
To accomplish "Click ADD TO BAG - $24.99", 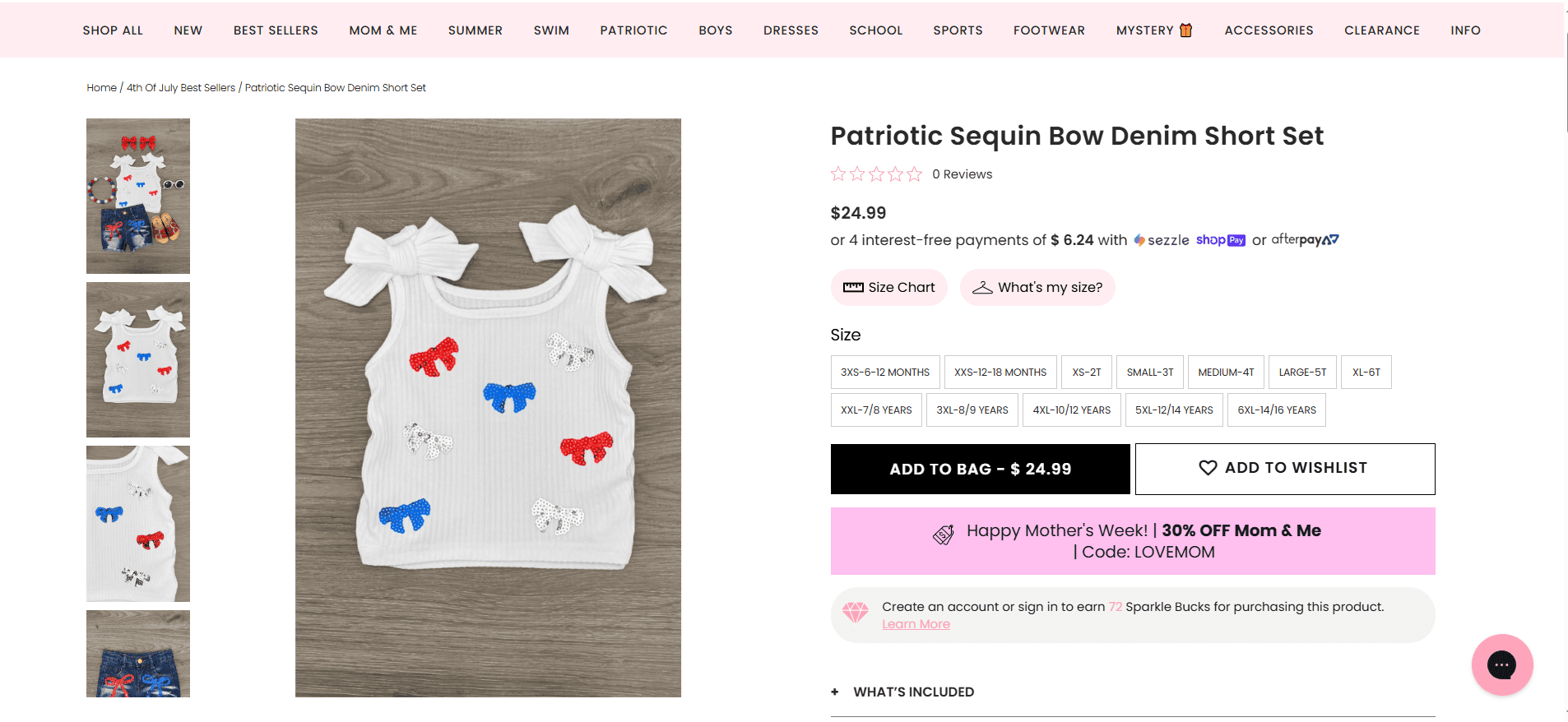I will click(980, 469).
